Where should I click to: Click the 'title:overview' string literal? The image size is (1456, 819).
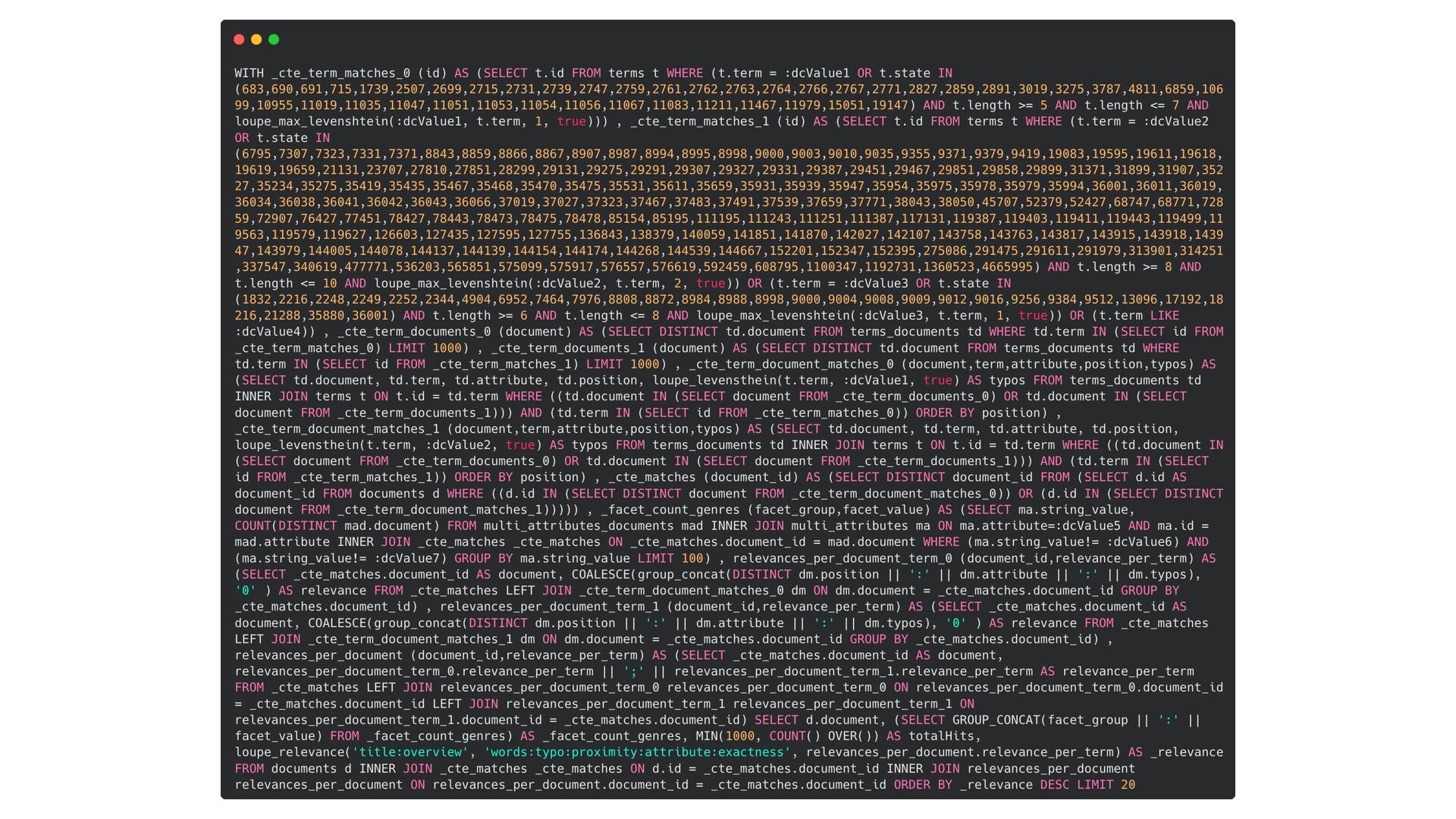410,752
